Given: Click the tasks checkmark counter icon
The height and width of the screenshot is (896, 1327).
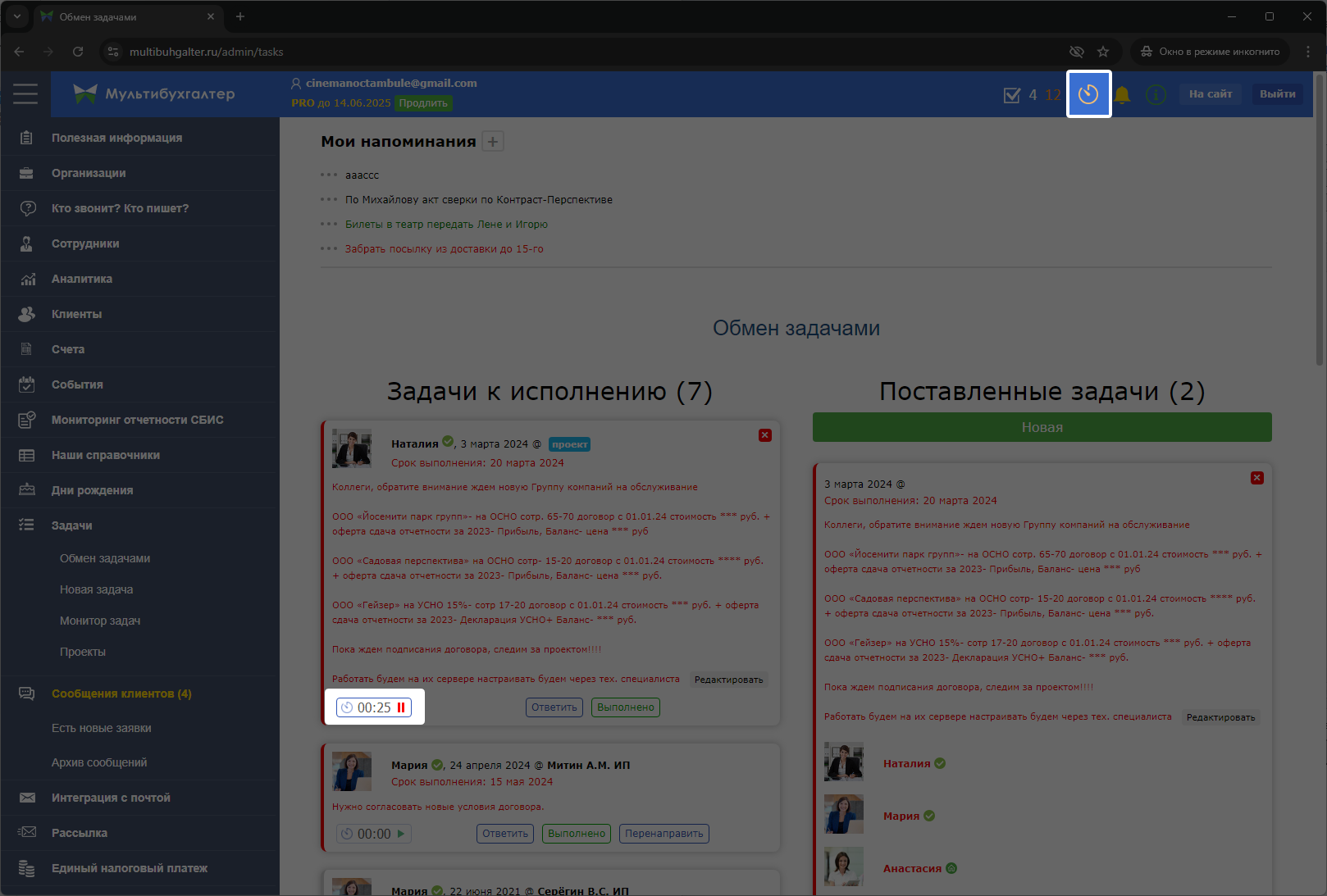Looking at the screenshot, I should point(1012,95).
